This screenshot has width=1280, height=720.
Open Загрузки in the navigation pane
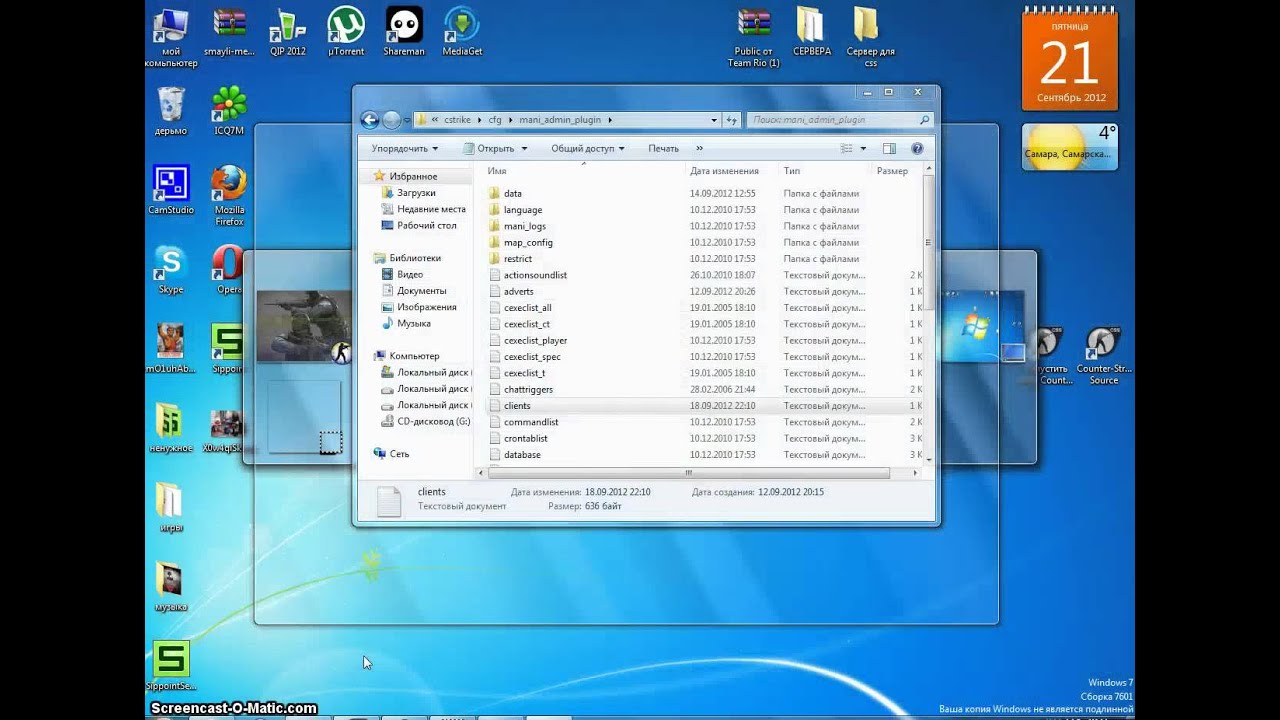416,193
